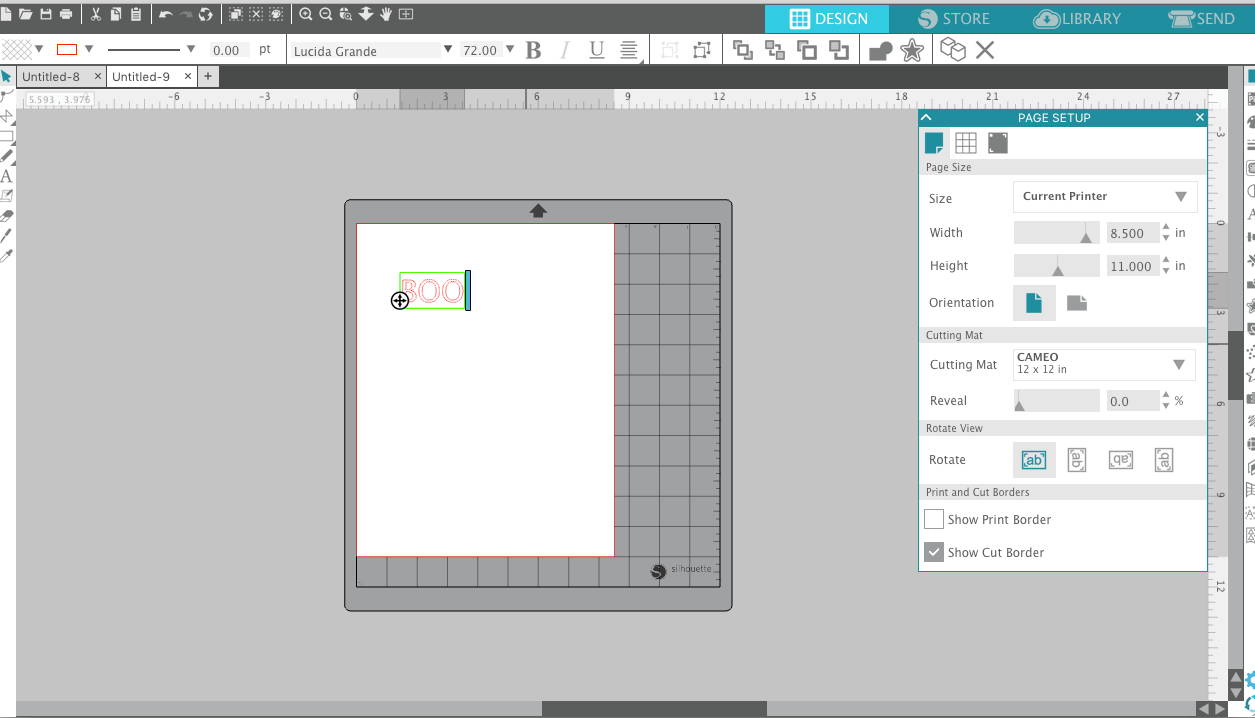The image size is (1255, 718).
Task: Click the New document icon
Action: click(x=5, y=14)
